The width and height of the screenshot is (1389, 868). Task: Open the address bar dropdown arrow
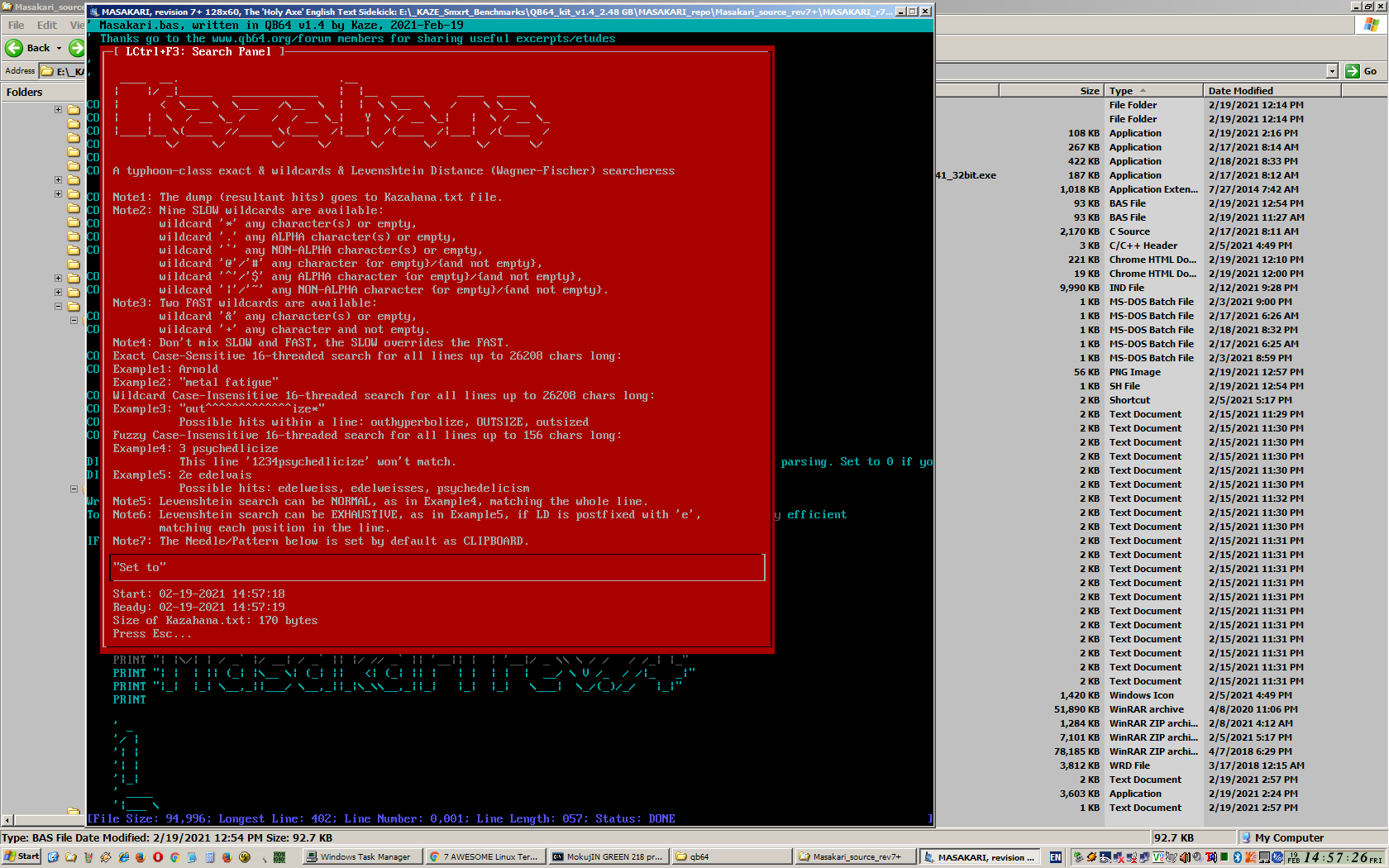1332,71
